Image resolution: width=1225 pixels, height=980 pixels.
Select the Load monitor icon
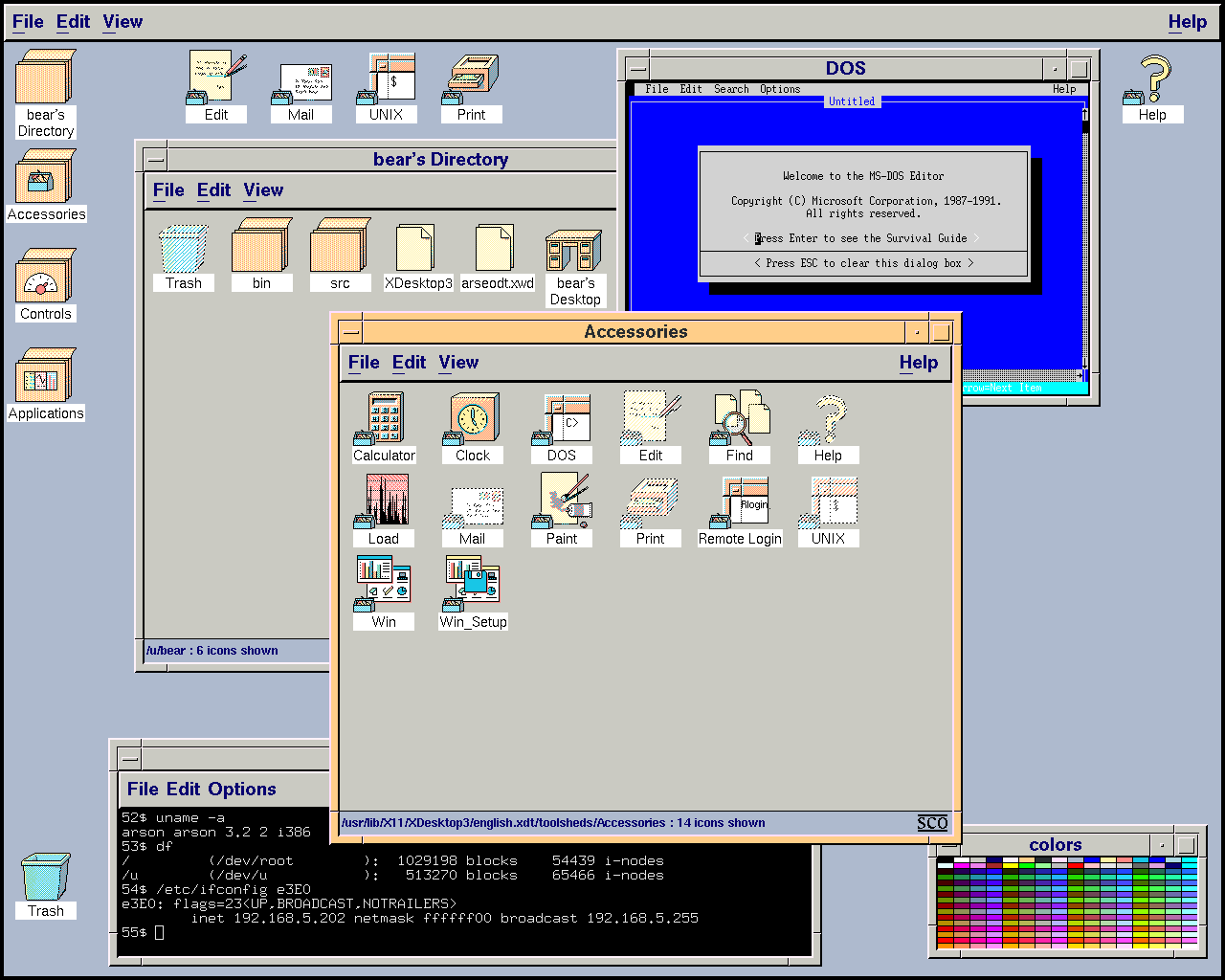tap(384, 502)
